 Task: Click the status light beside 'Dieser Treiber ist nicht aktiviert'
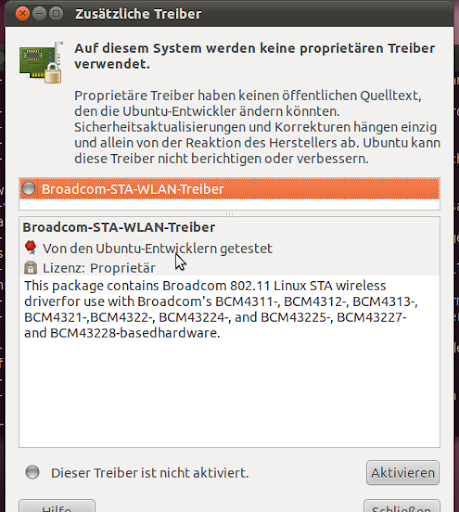click(32, 472)
